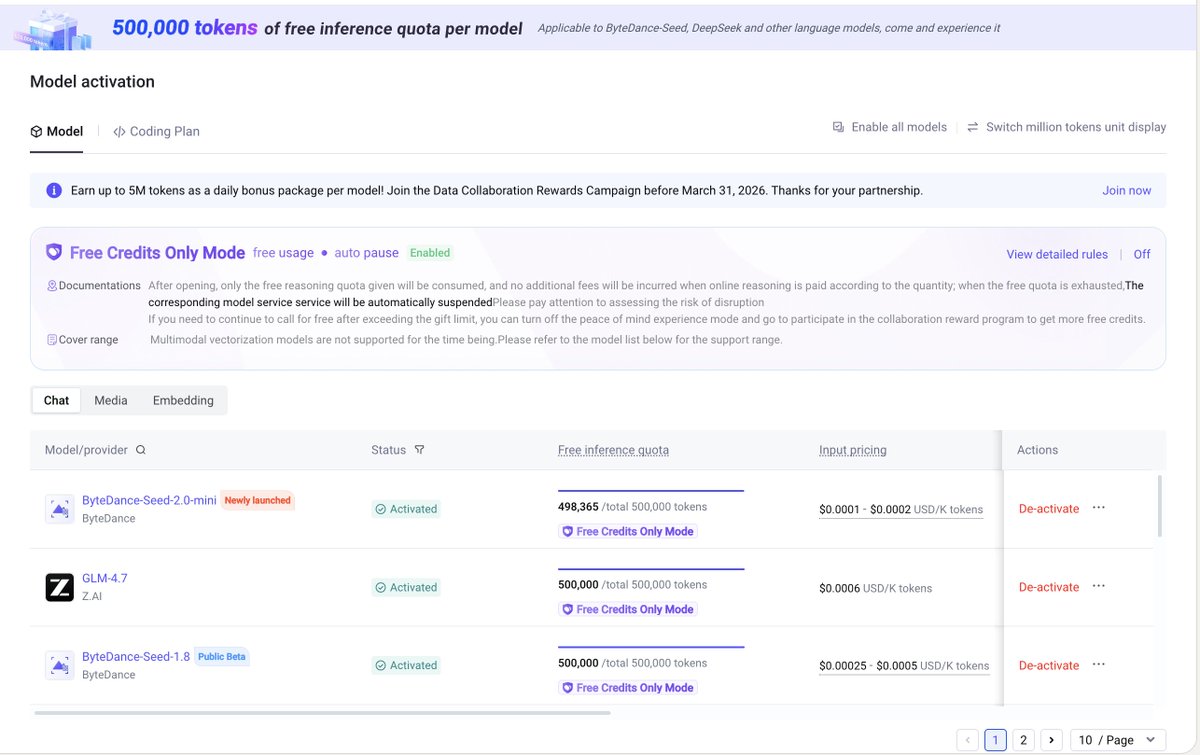Click the Documentations icon in mode panel
Viewport: 1200px width, 755px height.
(52, 286)
